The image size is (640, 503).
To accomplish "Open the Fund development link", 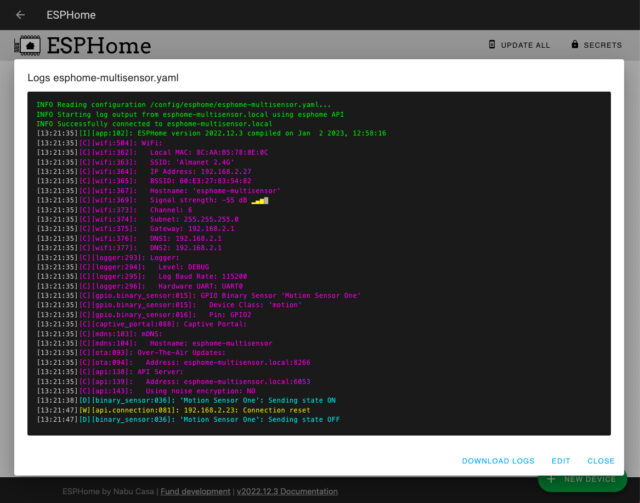I will 195,492.
